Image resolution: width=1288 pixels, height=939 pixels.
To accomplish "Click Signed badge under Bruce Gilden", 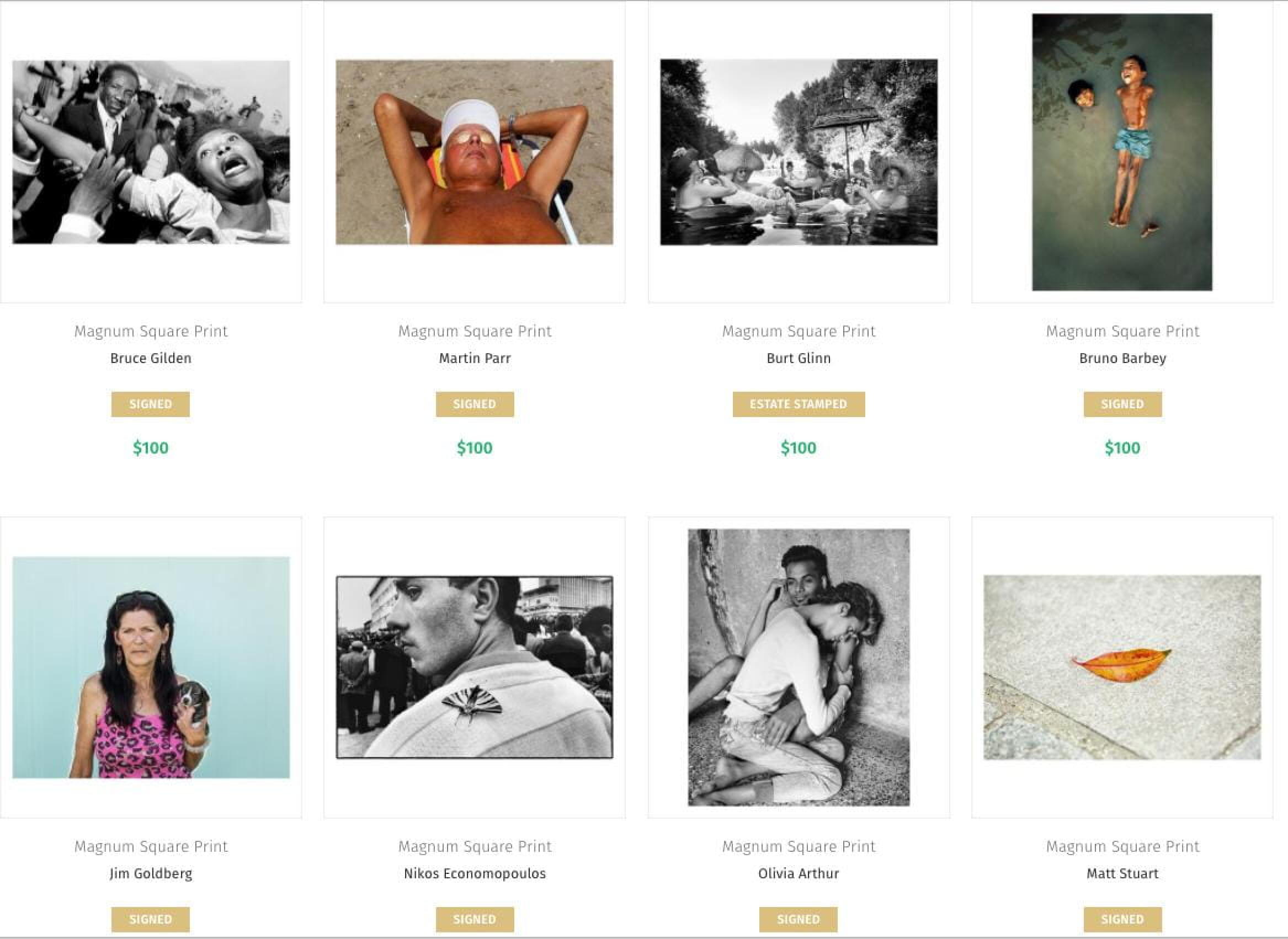I will 151,404.
